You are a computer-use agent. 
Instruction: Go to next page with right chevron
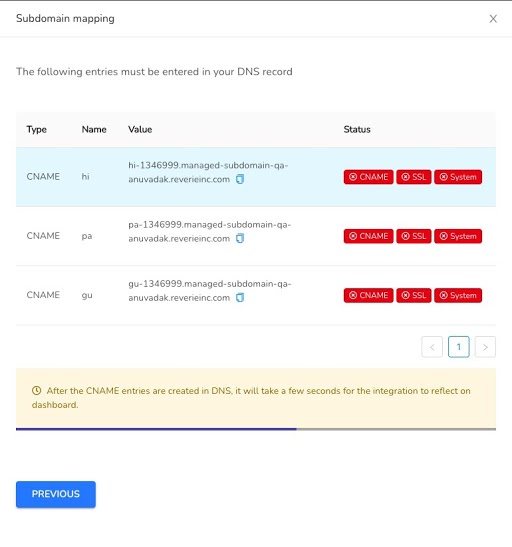coord(485,347)
